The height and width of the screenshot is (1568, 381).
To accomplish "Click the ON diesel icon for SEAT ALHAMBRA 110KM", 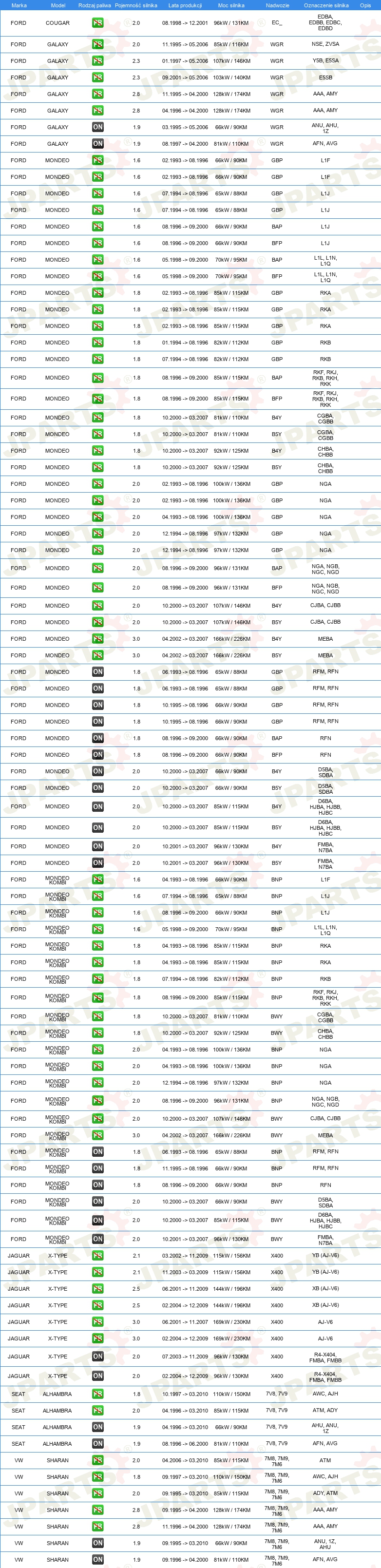I will coord(97,1443).
